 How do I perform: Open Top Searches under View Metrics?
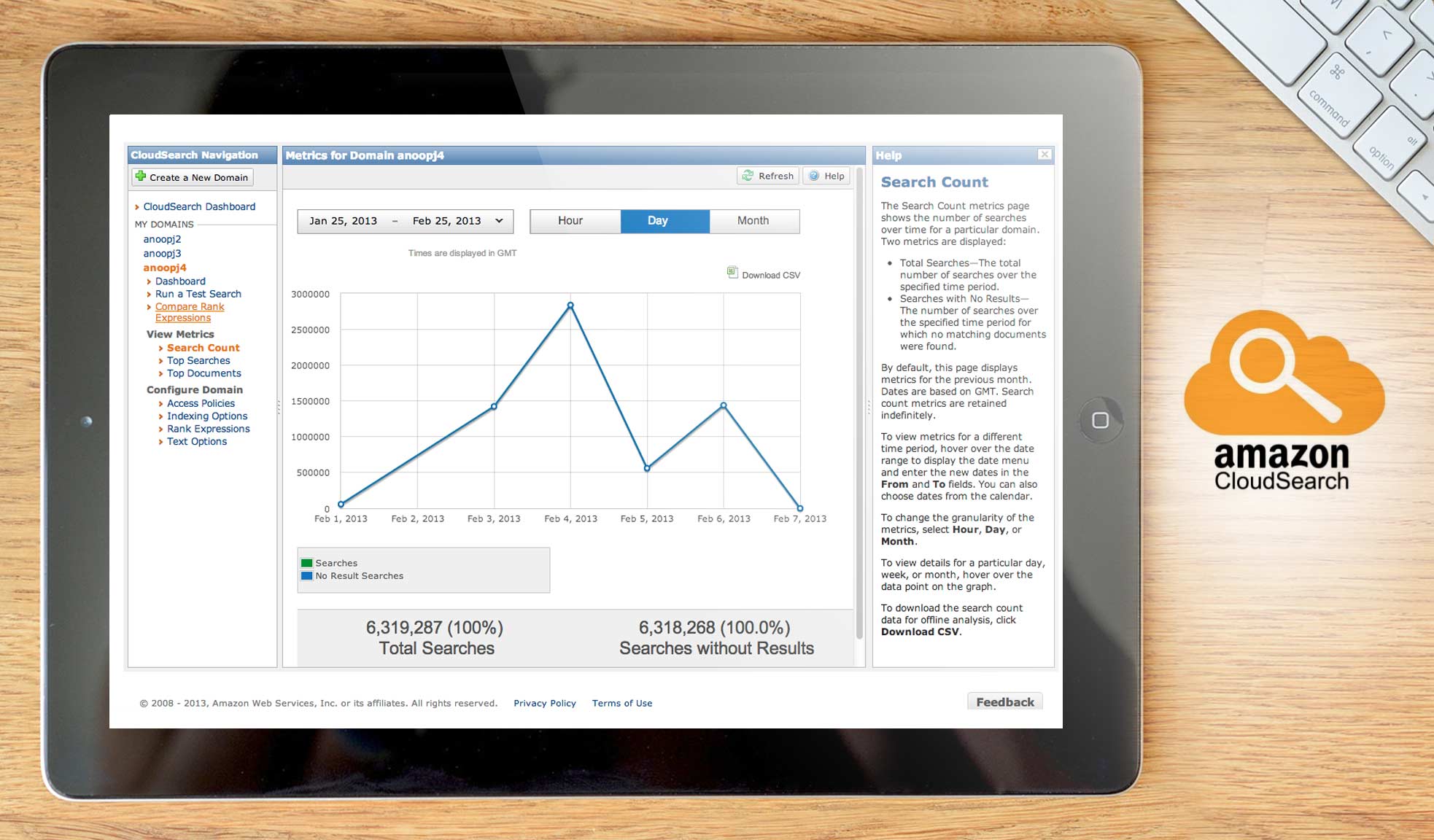(x=198, y=360)
